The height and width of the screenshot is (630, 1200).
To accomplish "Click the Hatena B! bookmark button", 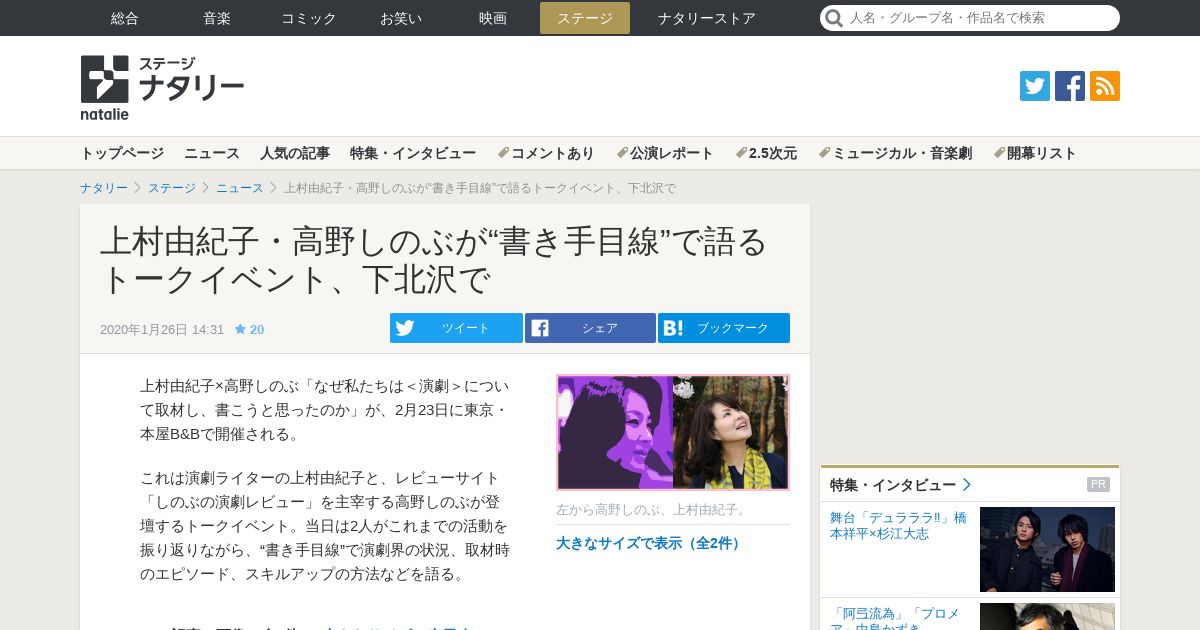I will coord(724,328).
